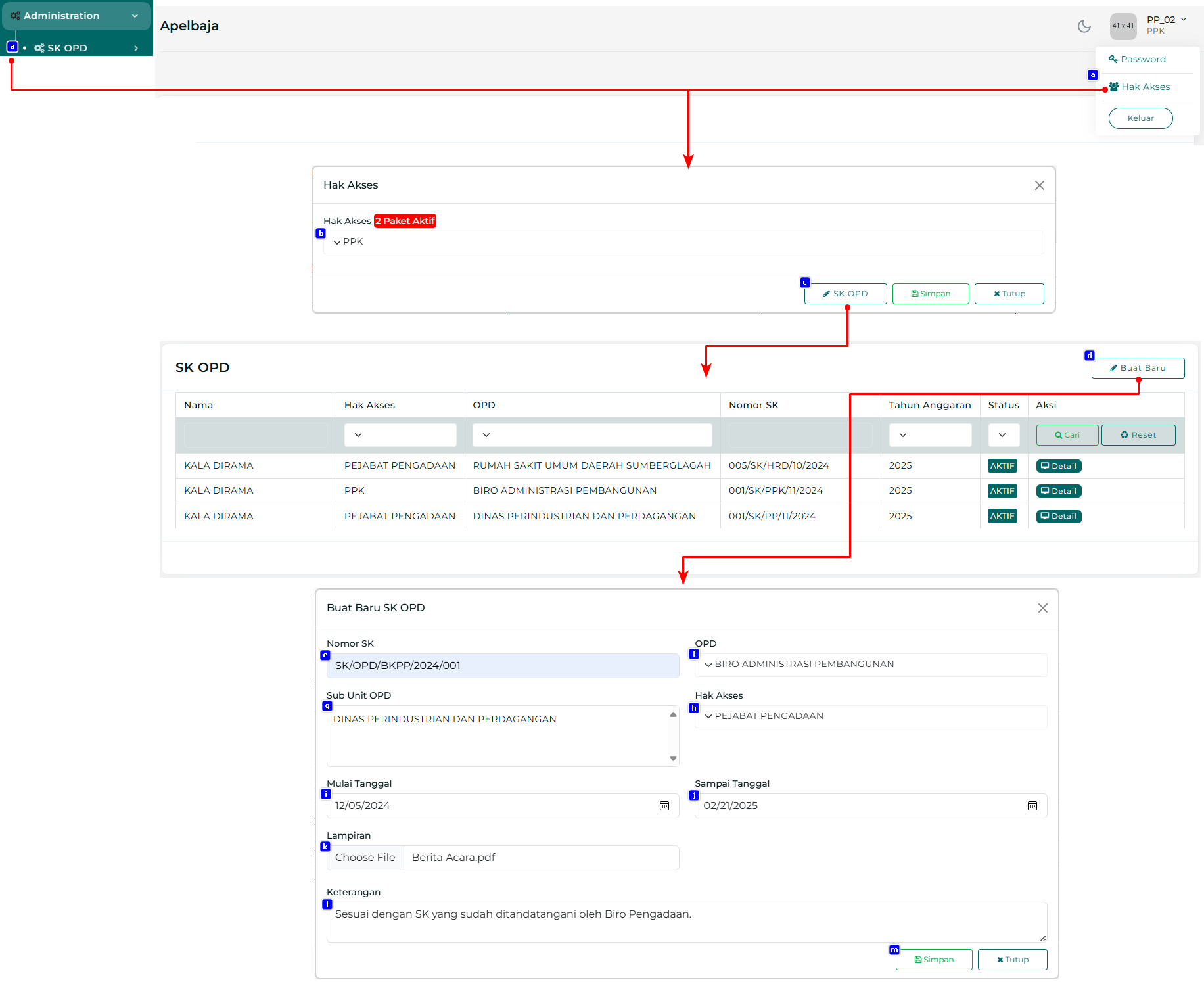The width and height of the screenshot is (1204, 982).
Task: Click the Nomor SK input field
Action: [502, 666]
